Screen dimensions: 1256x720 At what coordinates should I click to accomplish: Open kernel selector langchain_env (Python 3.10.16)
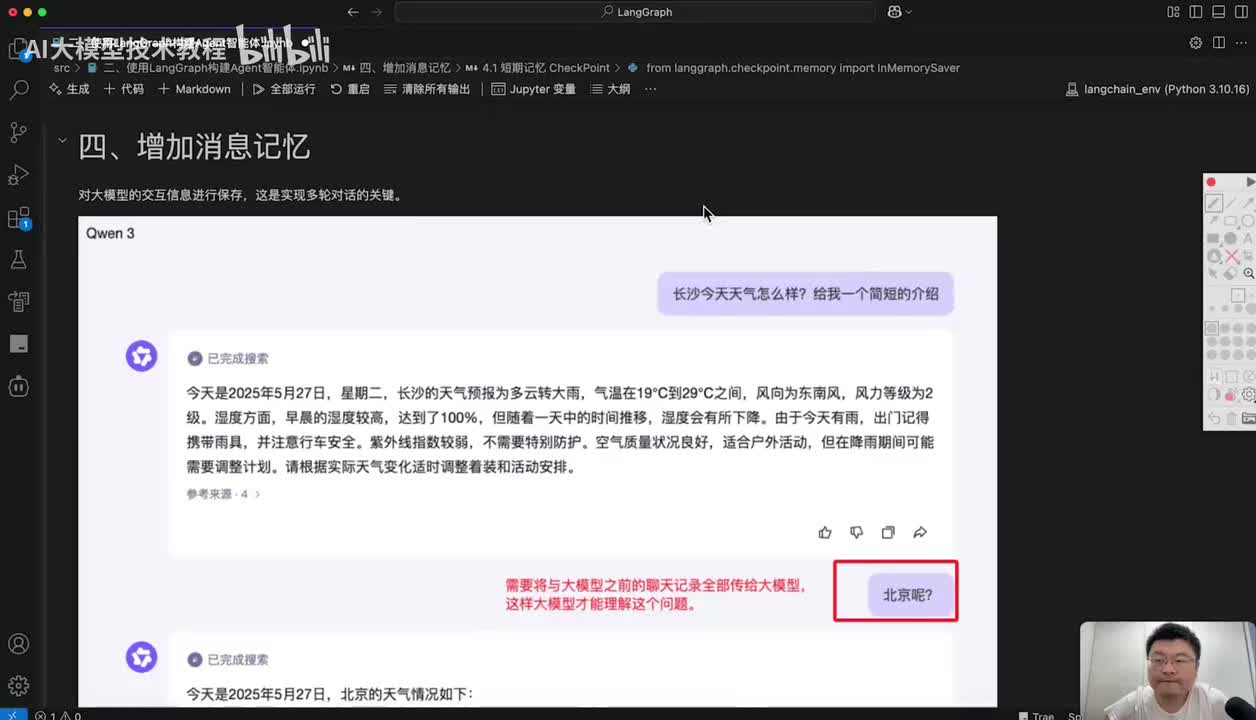click(x=1158, y=89)
